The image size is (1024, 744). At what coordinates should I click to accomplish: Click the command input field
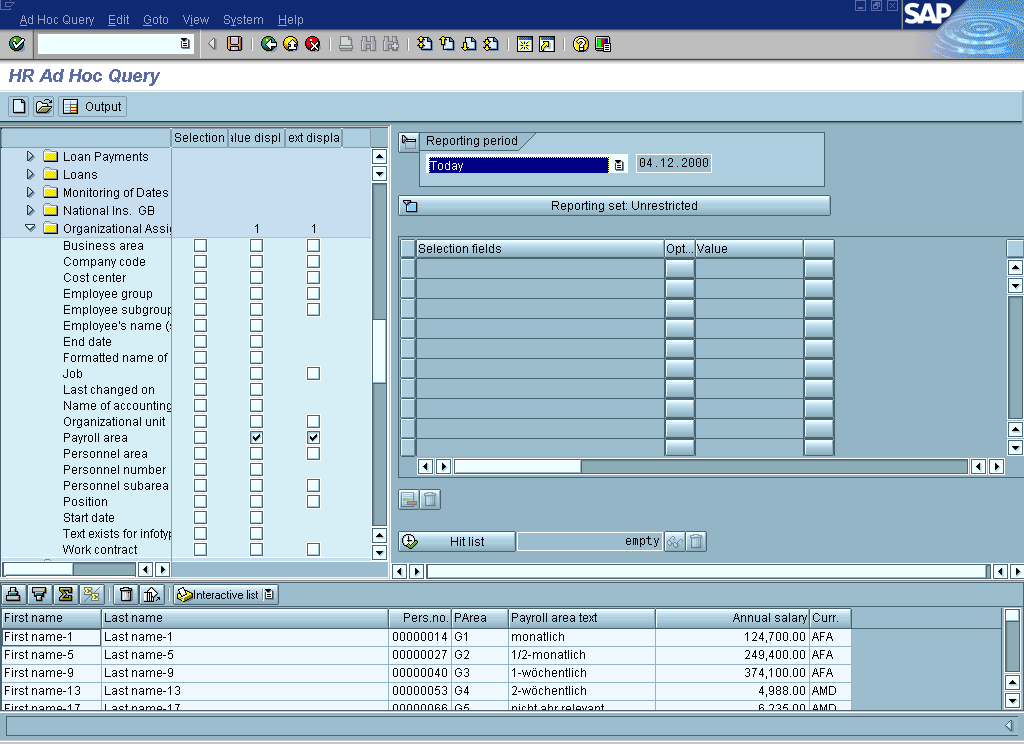pyautogui.click(x=109, y=44)
